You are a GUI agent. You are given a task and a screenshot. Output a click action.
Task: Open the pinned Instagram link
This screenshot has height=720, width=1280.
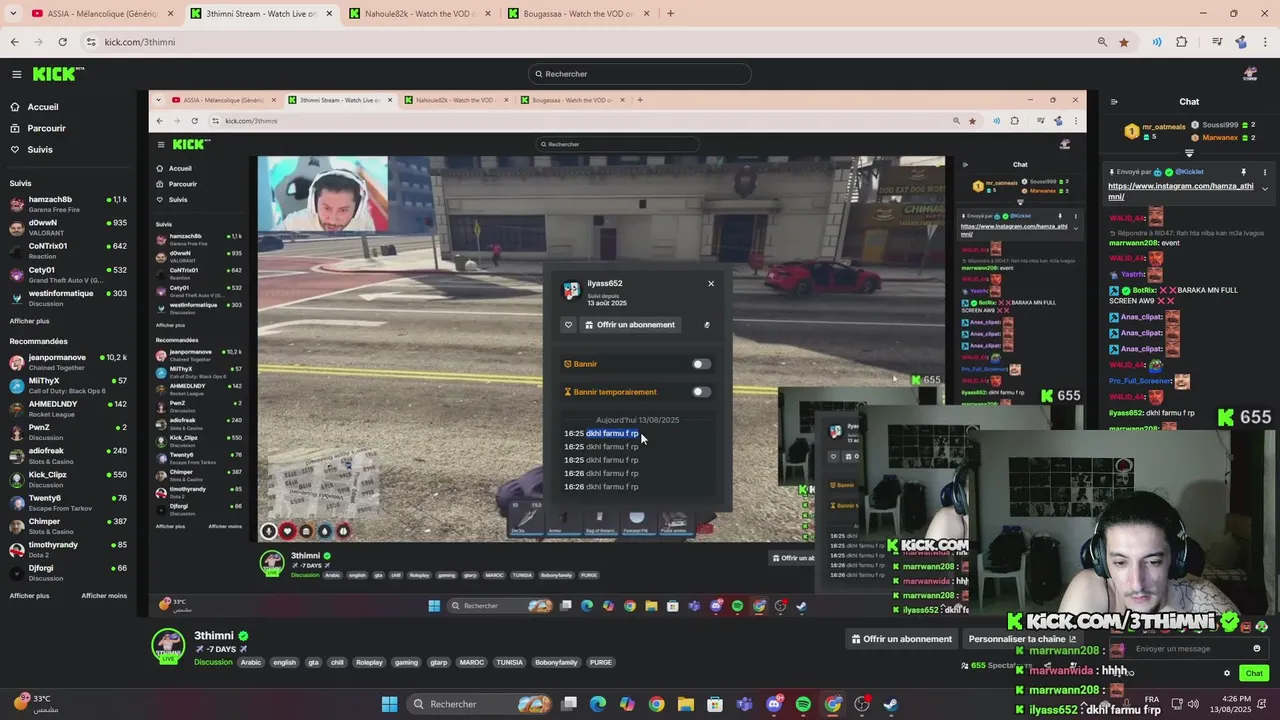[x=1180, y=191]
